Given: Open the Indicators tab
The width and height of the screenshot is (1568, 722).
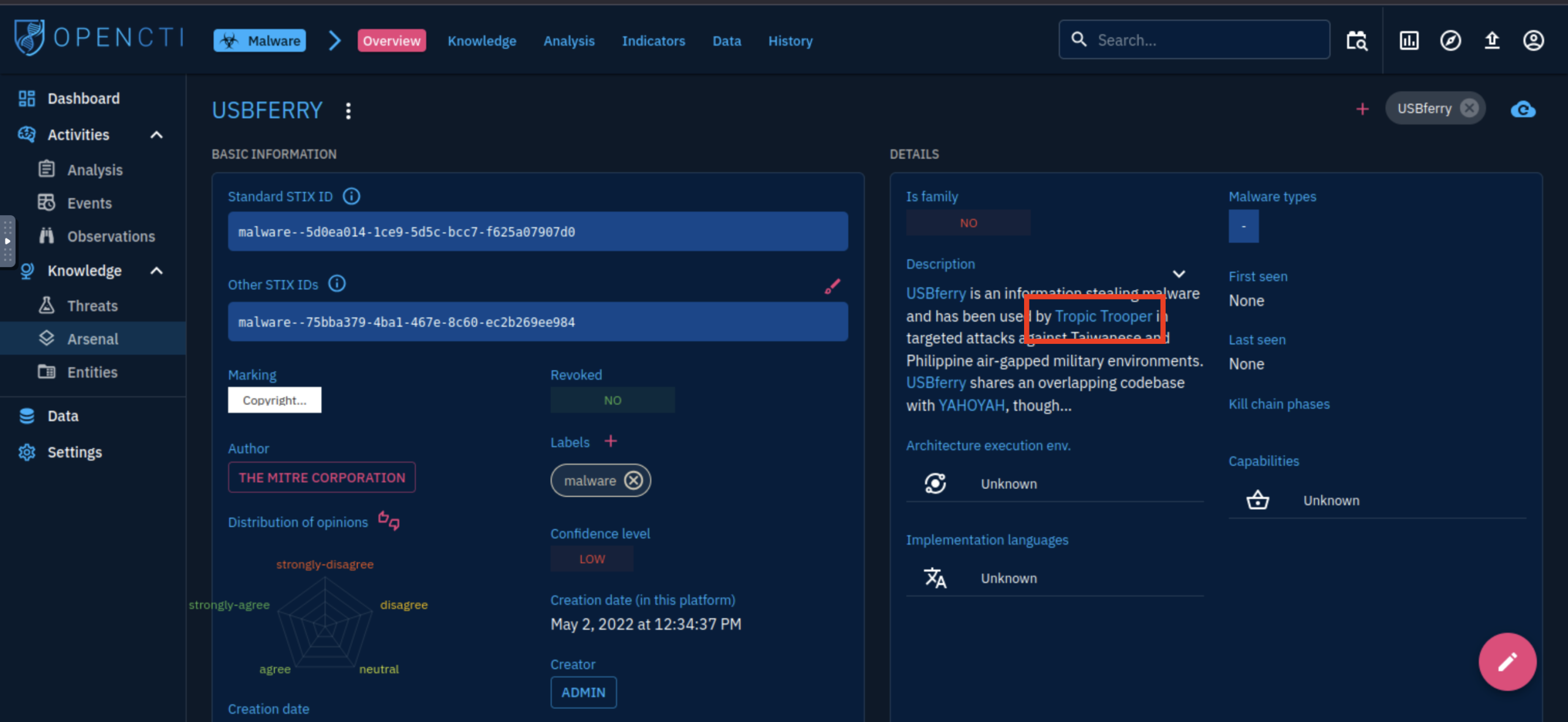Looking at the screenshot, I should [x=654, y=40].
